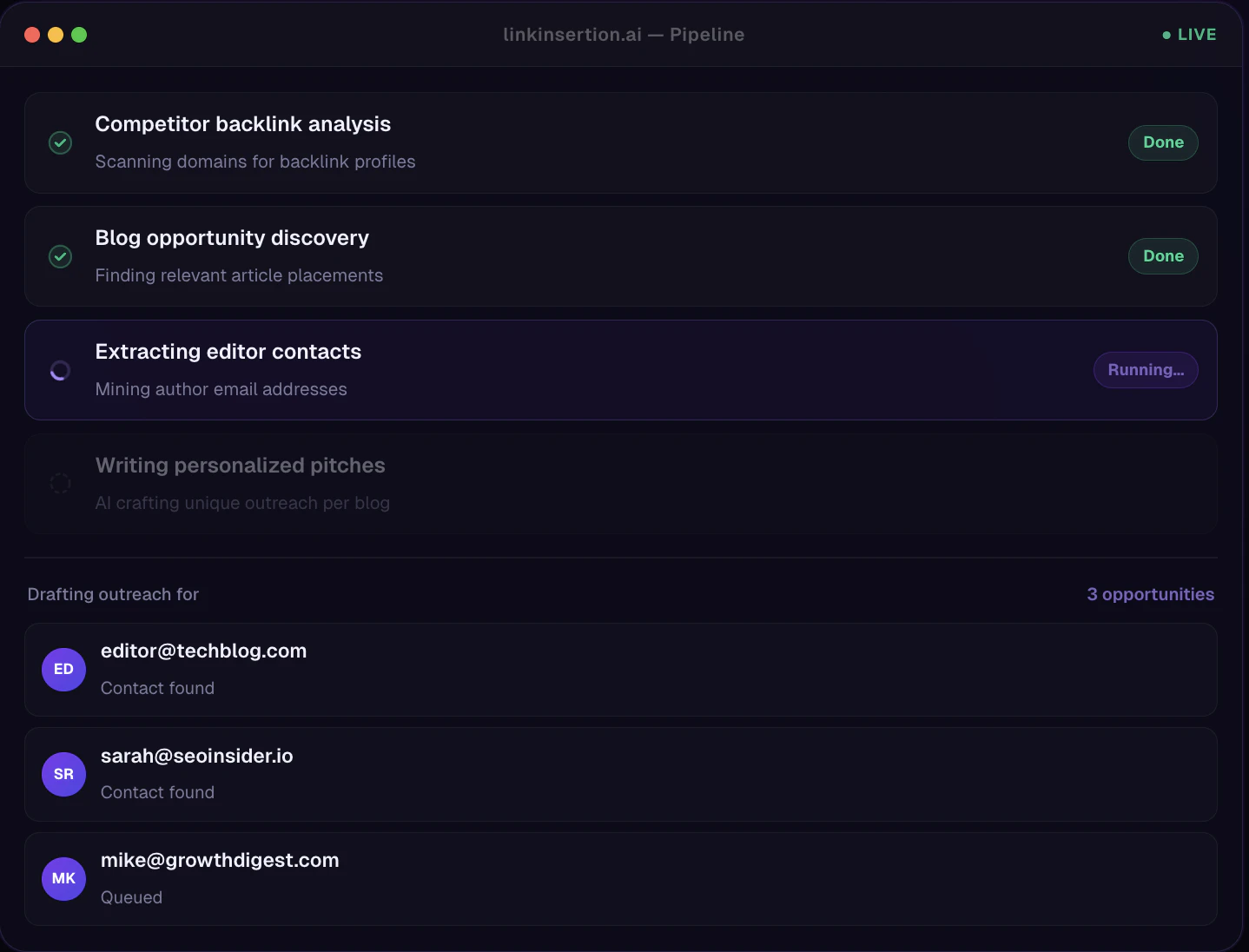Click the SR avatar for sarah@seoinsider.io
The image size is (1249, 952).
pyautogui.click(x=63, y=774)
